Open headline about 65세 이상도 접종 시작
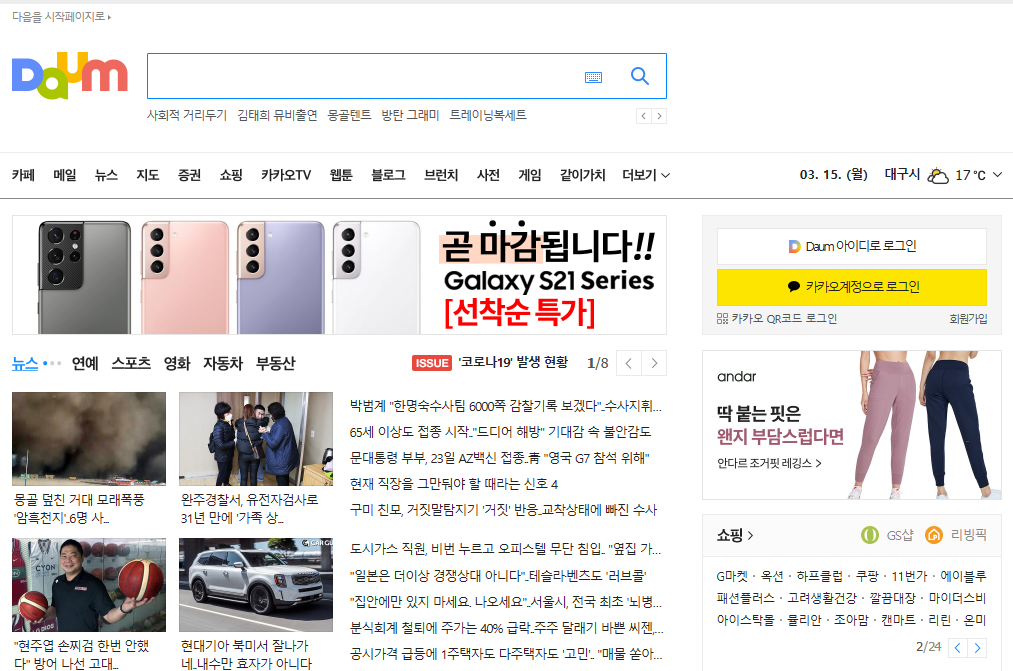 point(500,431)
